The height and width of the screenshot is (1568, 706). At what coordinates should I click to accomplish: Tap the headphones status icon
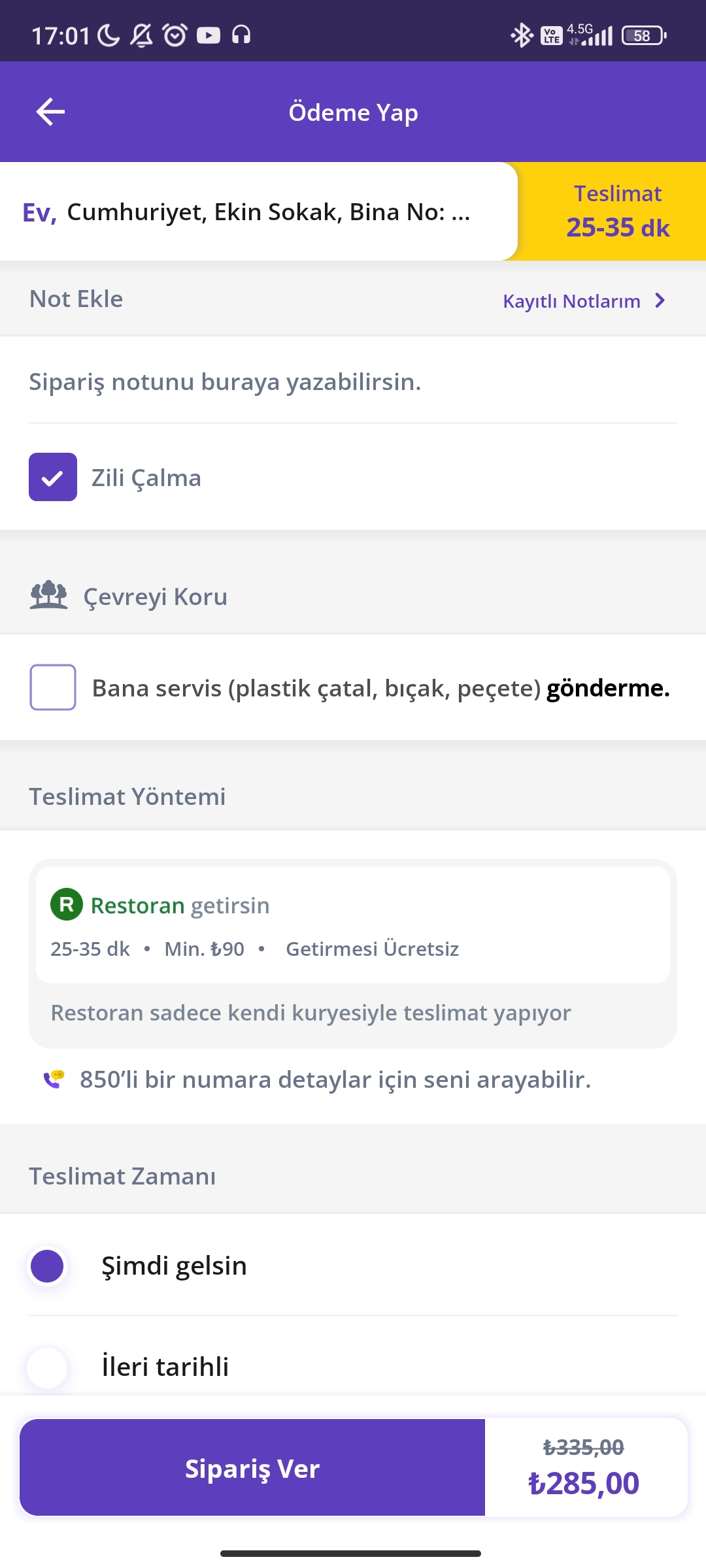pos(241,35)
